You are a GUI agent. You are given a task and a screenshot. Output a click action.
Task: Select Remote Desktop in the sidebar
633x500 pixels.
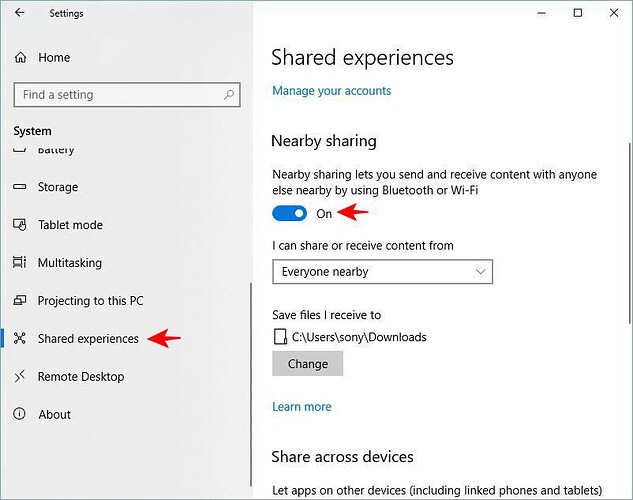81,377
